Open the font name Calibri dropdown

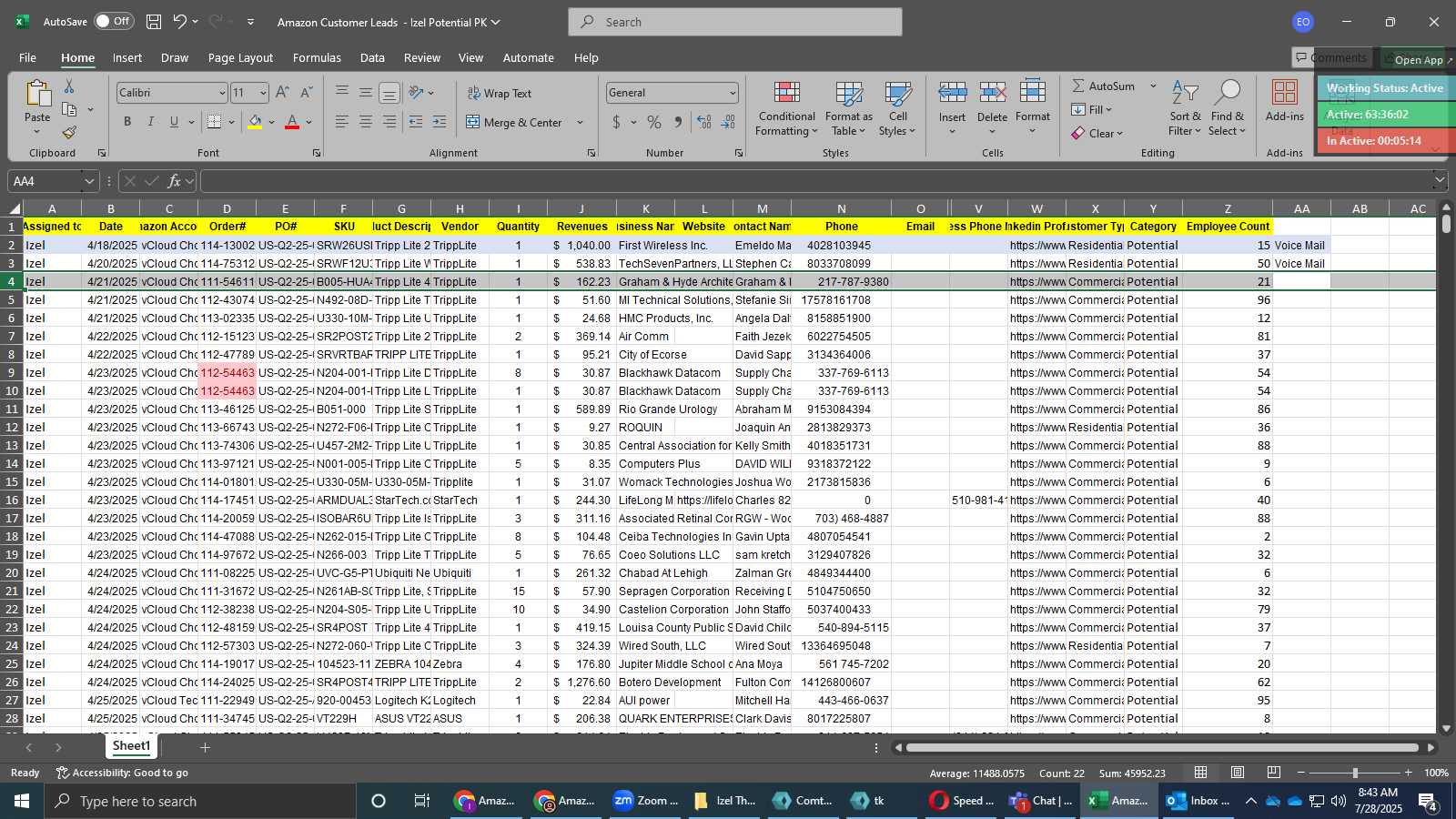221,93
